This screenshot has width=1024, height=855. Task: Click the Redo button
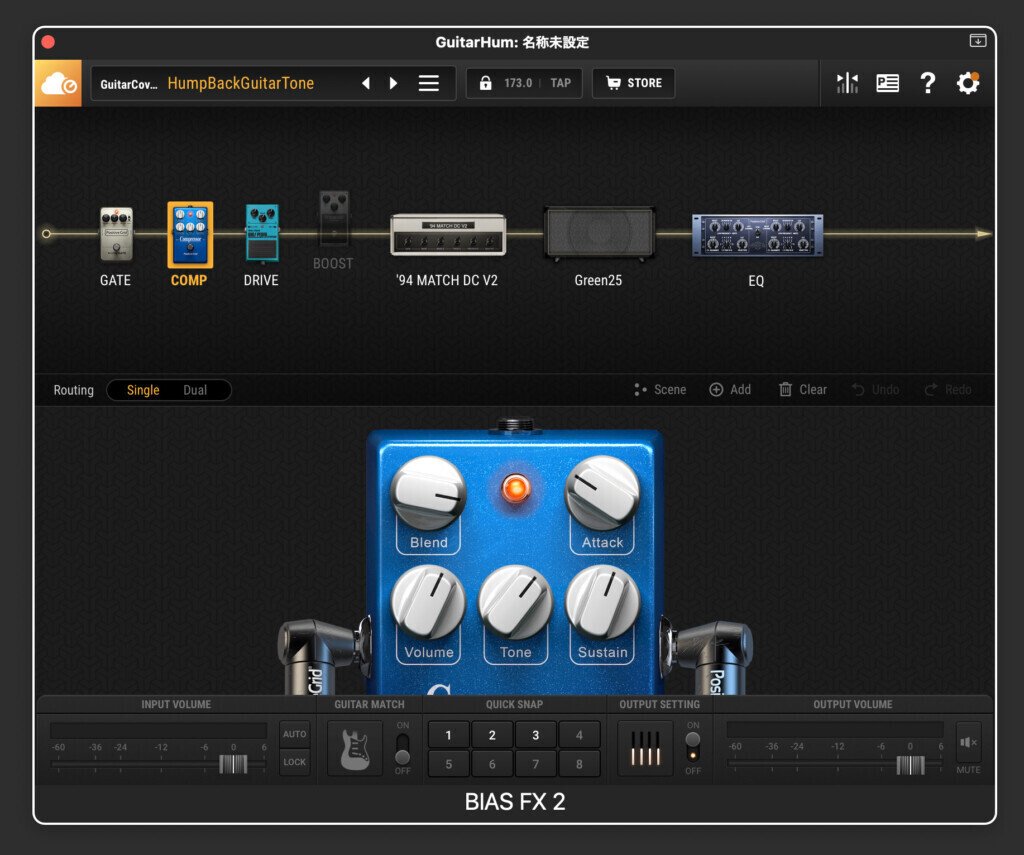tap(948, 390)
